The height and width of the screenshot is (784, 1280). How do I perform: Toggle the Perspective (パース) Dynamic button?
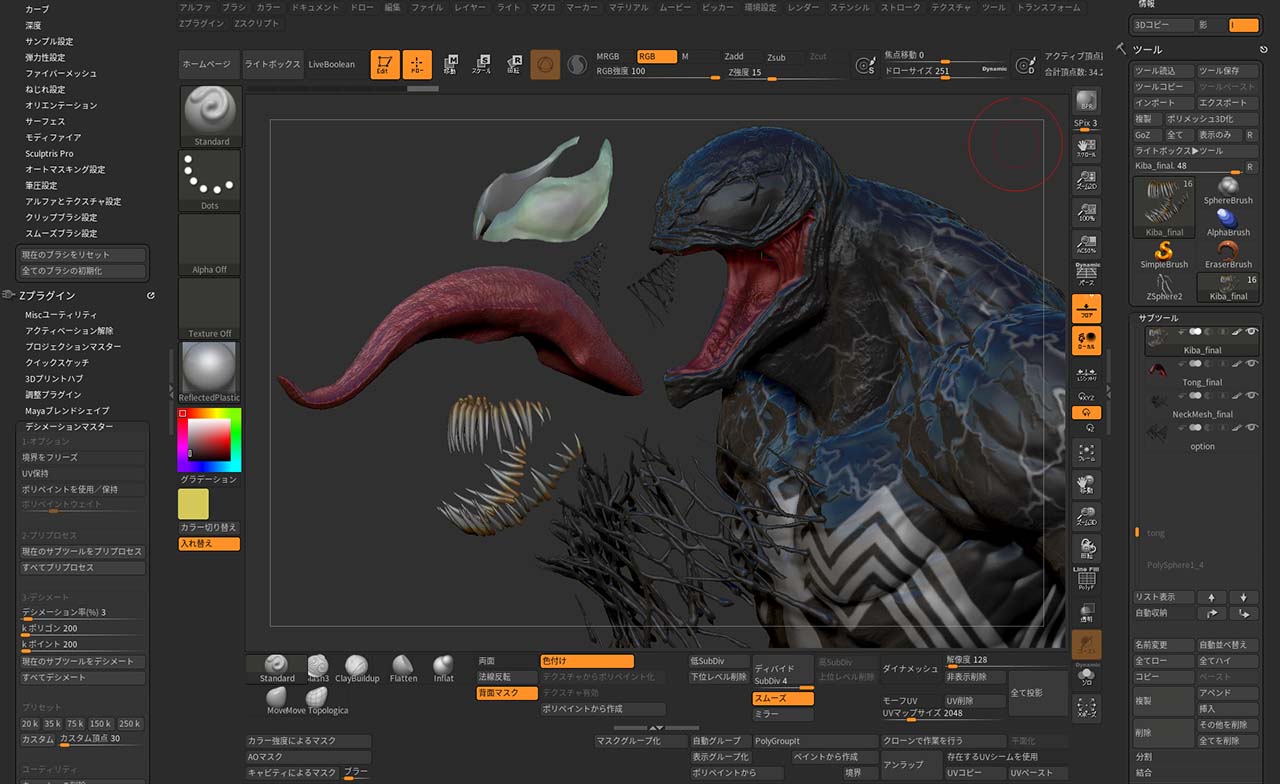pos(1086,275)
